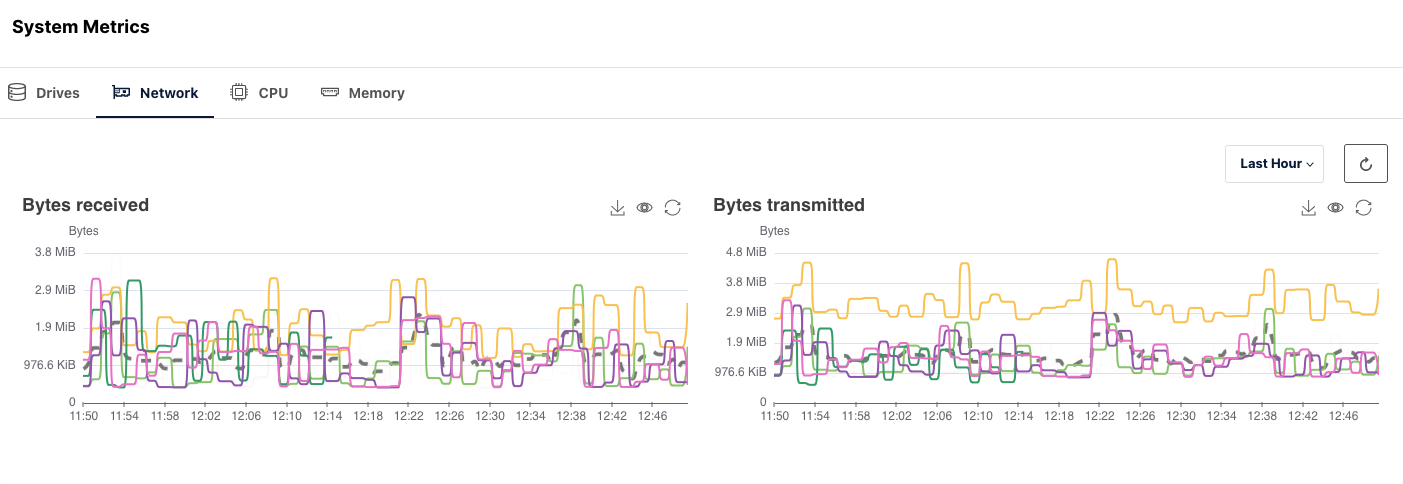Screen dimensions: 1403x484
Task: Click the System Metrics heading
Action: tap(81, 27)
